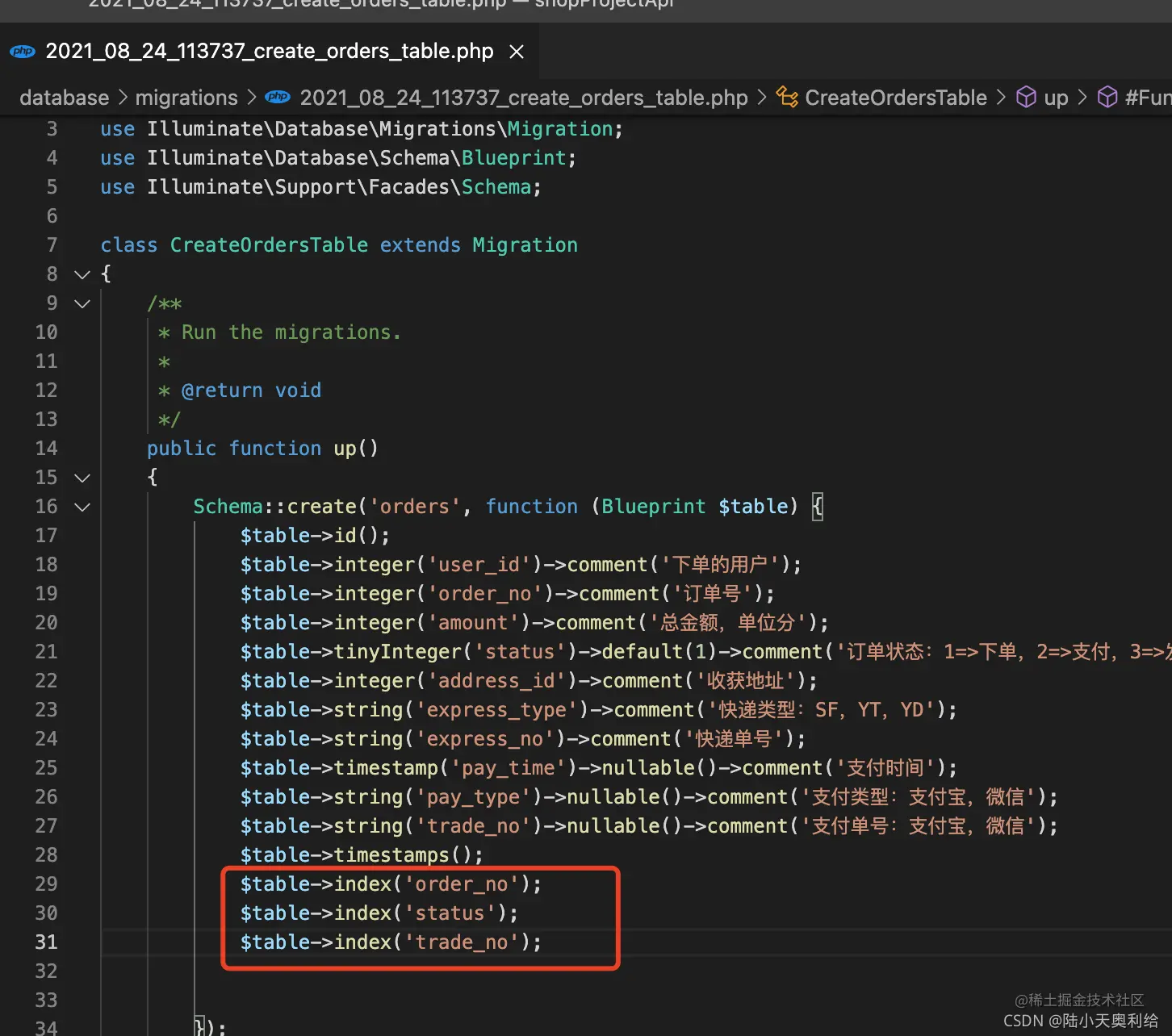Click 'address_id' string on line 22
Viewport: 1172px width, 1036px height.
(x=496, y=681)
